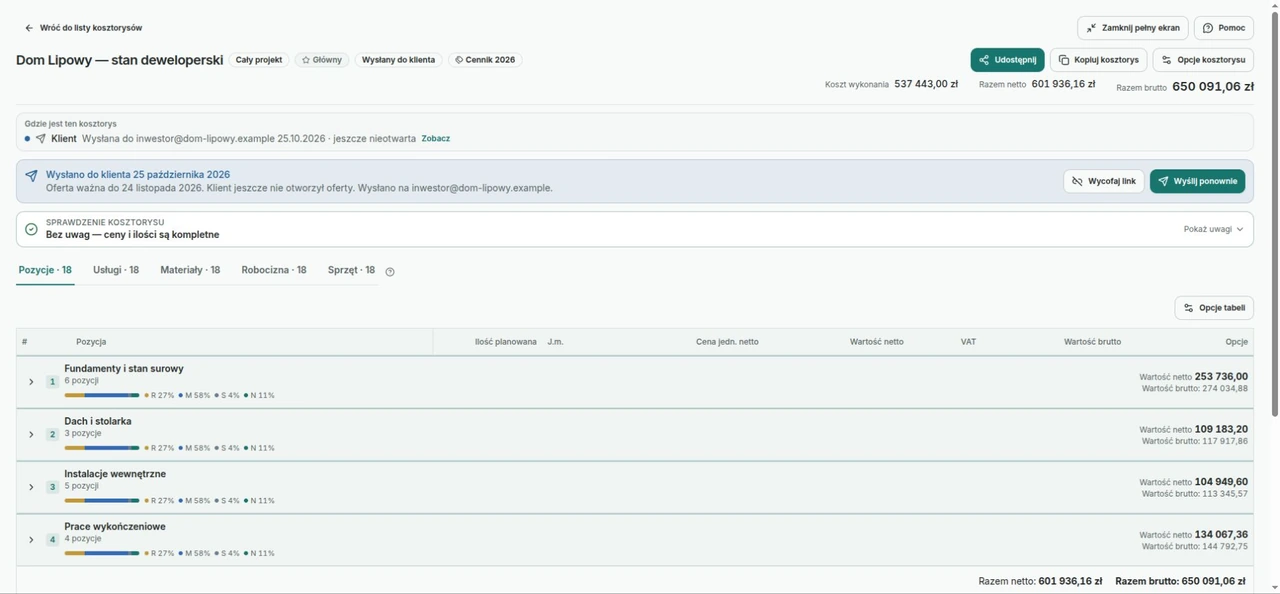The width and height of the screenshot is (1280, 594).
Task: Click 'Ilość planowana' column header
Action: (505, 342)
